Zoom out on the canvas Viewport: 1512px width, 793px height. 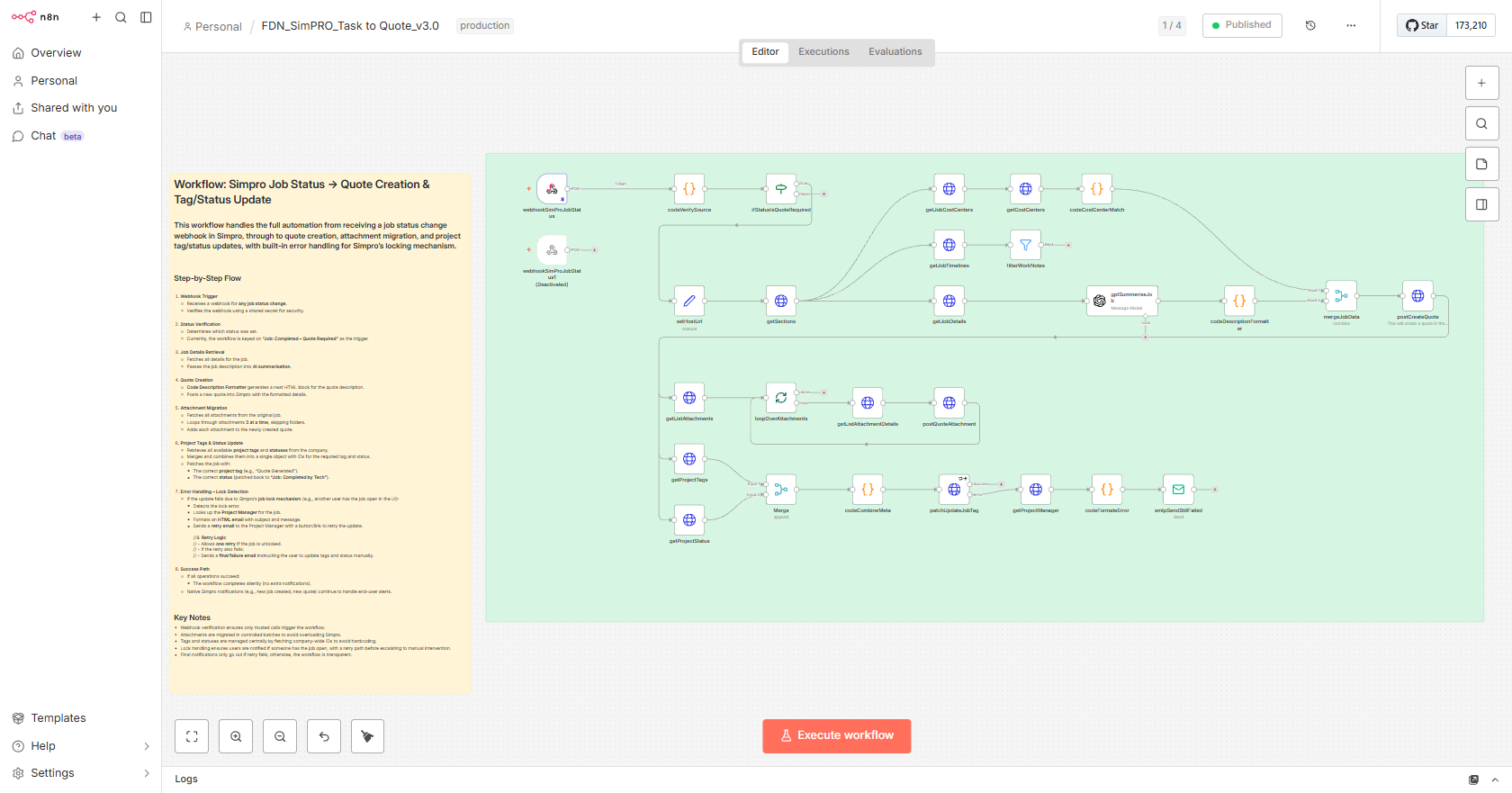[280, 736]
